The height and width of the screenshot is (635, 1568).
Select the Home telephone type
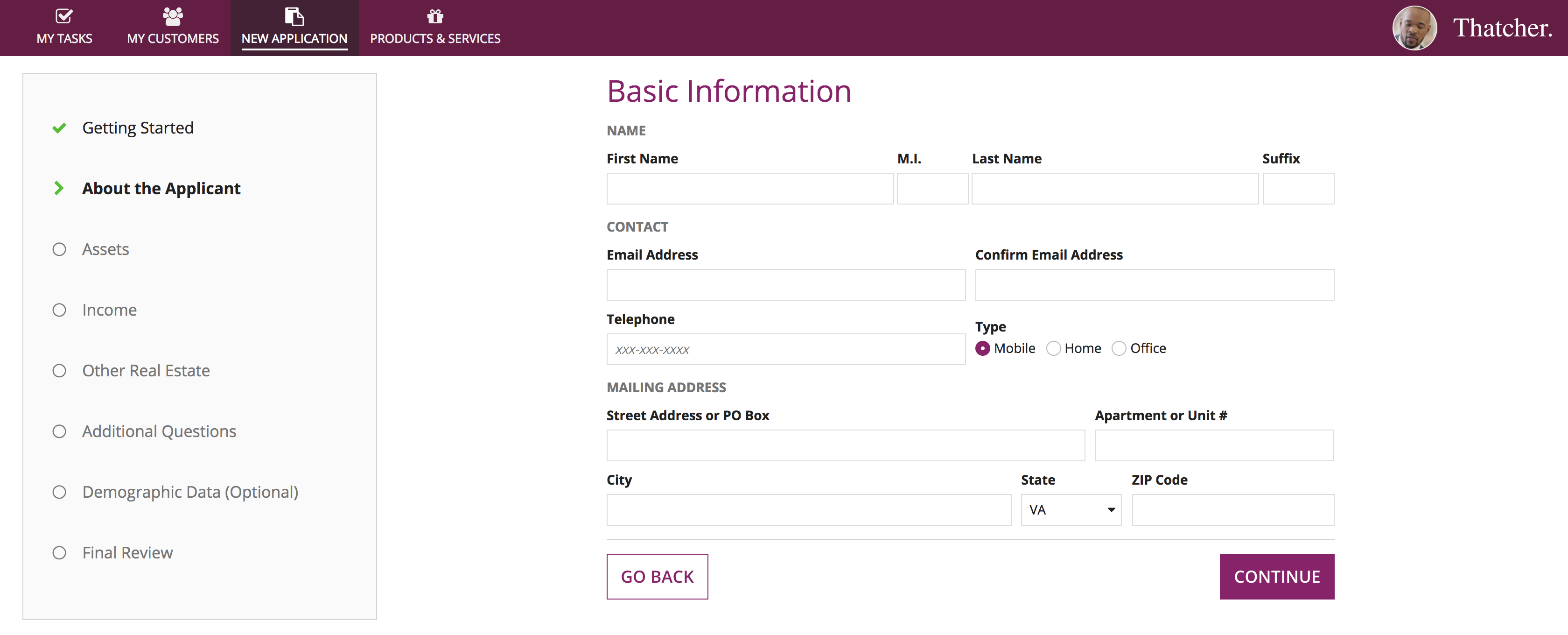1054,348
